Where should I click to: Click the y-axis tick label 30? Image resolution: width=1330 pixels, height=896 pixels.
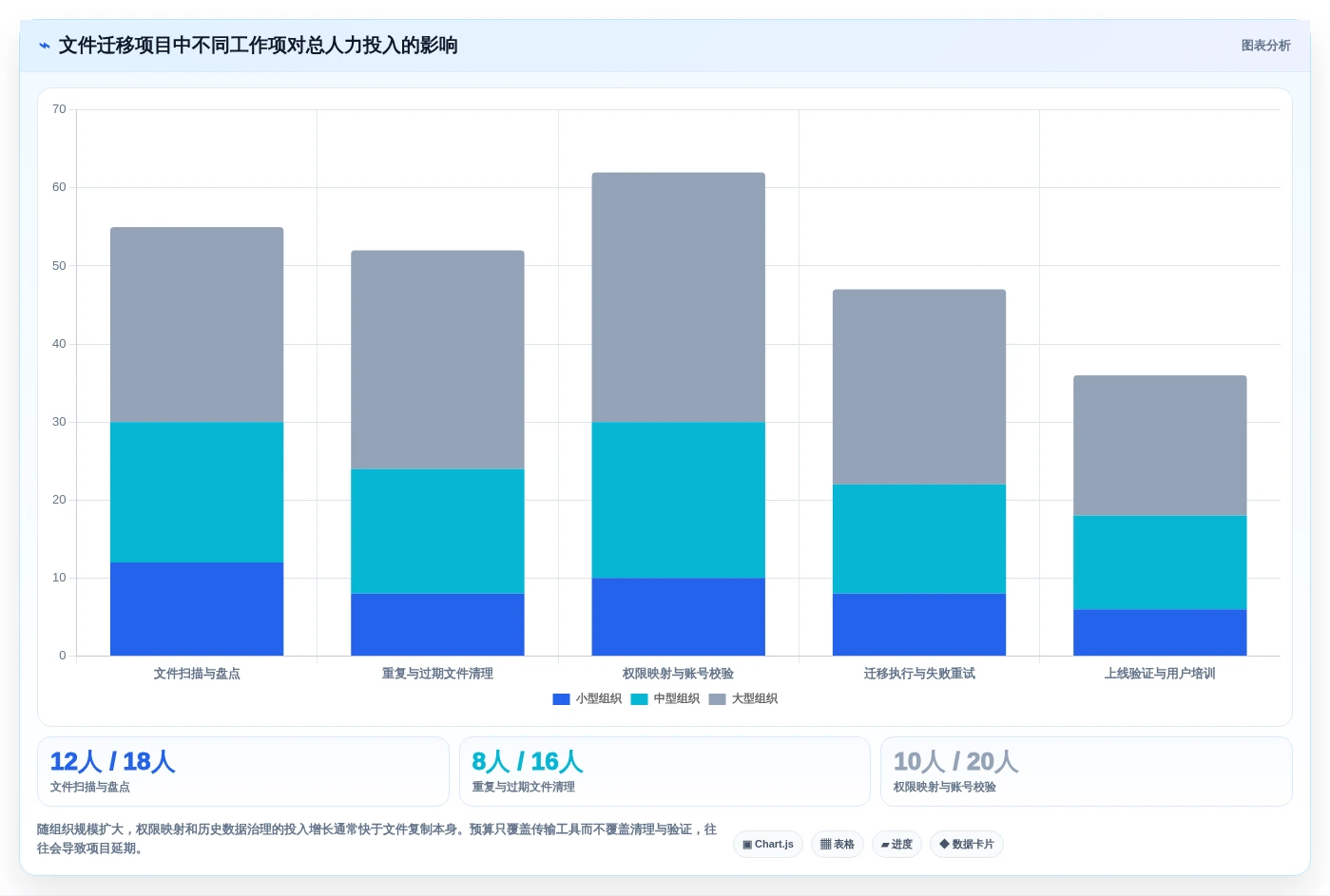point(59,422)
